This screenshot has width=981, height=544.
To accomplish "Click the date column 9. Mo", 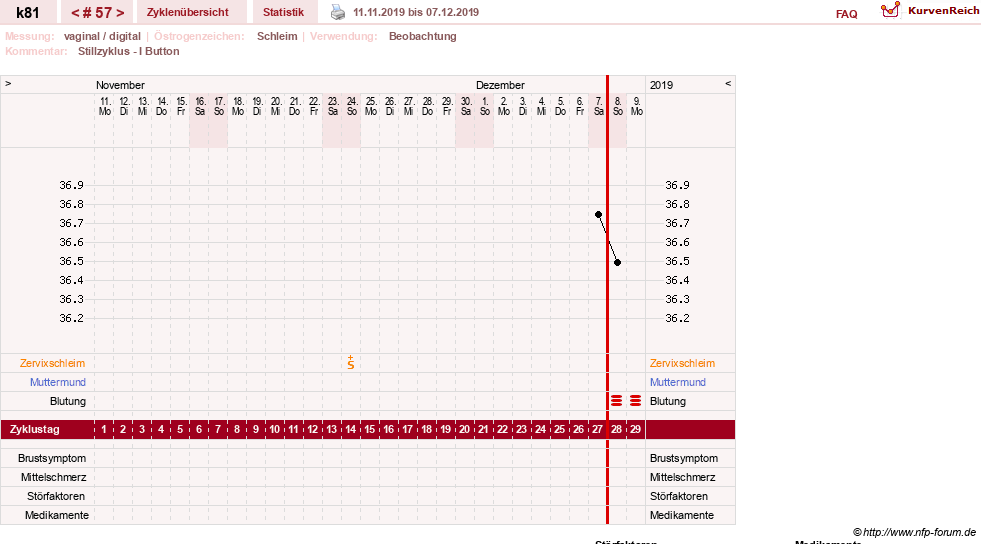I will [x=636, y=106].
